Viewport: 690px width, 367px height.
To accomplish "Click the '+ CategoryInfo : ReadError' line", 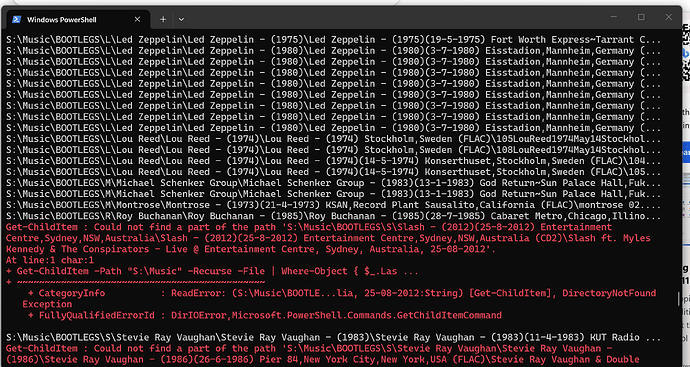I will (x=342, y=293).
